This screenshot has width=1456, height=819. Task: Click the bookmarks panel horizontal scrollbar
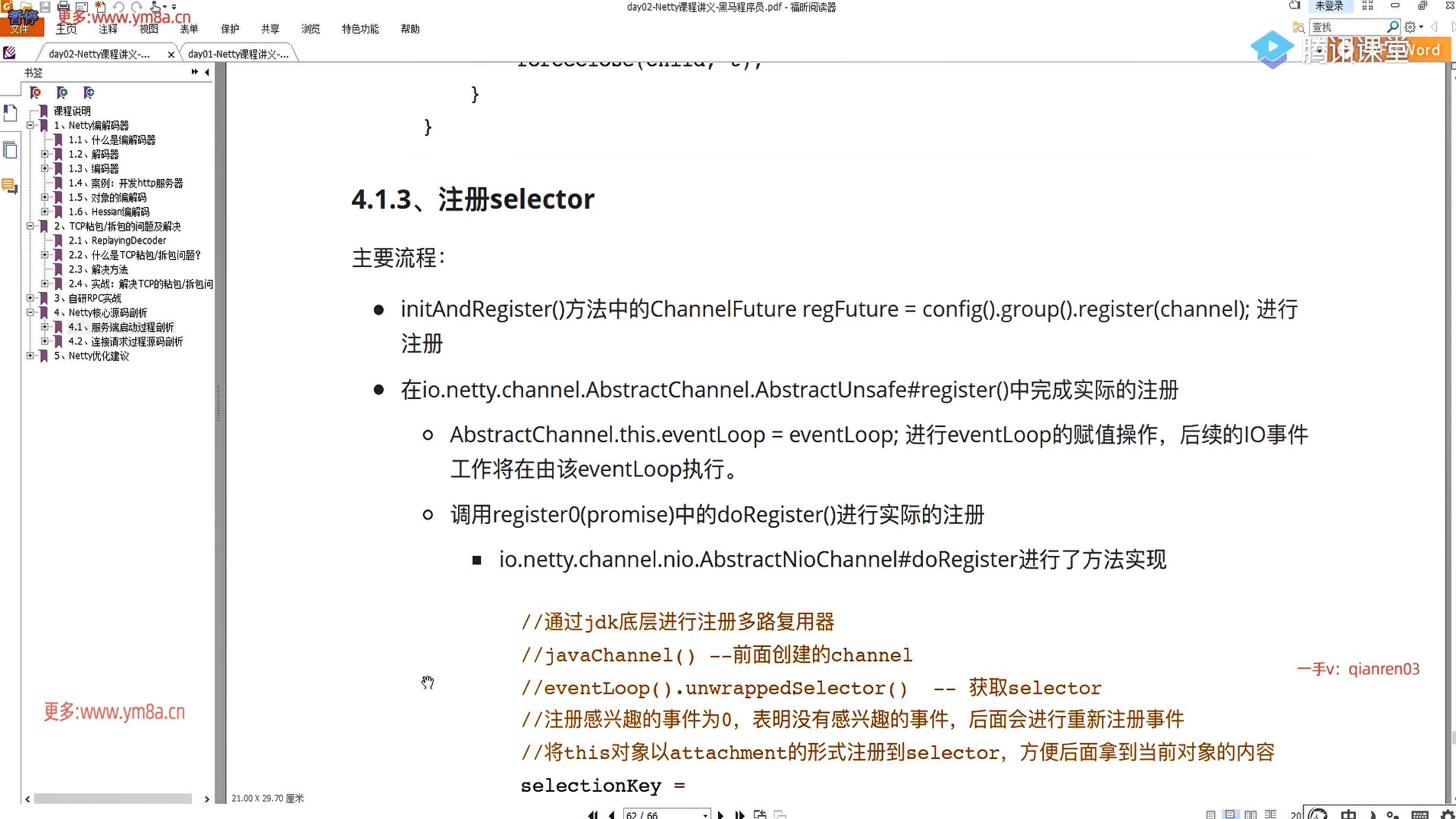click(113, 799)
